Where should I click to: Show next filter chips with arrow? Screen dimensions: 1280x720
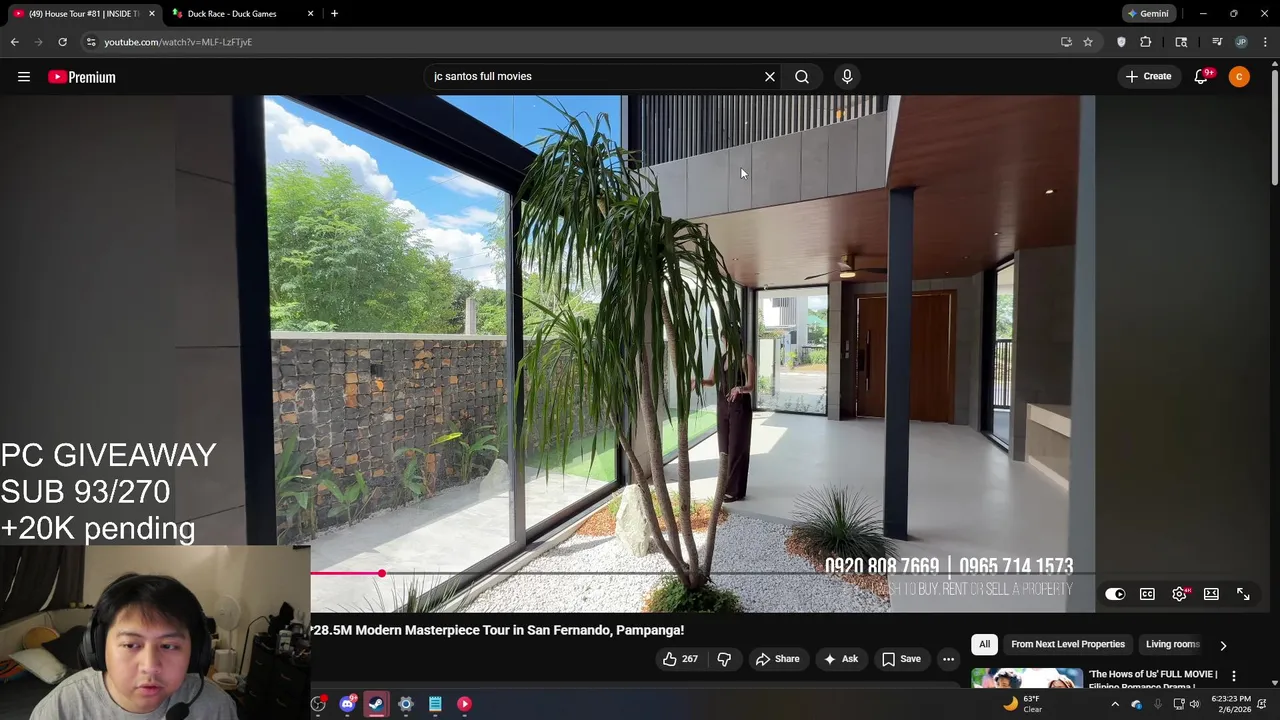click(1223, 645)
